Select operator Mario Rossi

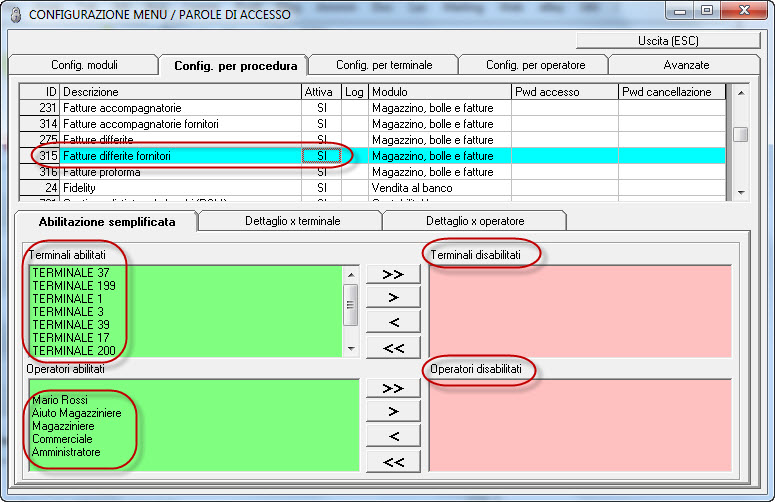[x=60, y=400]
